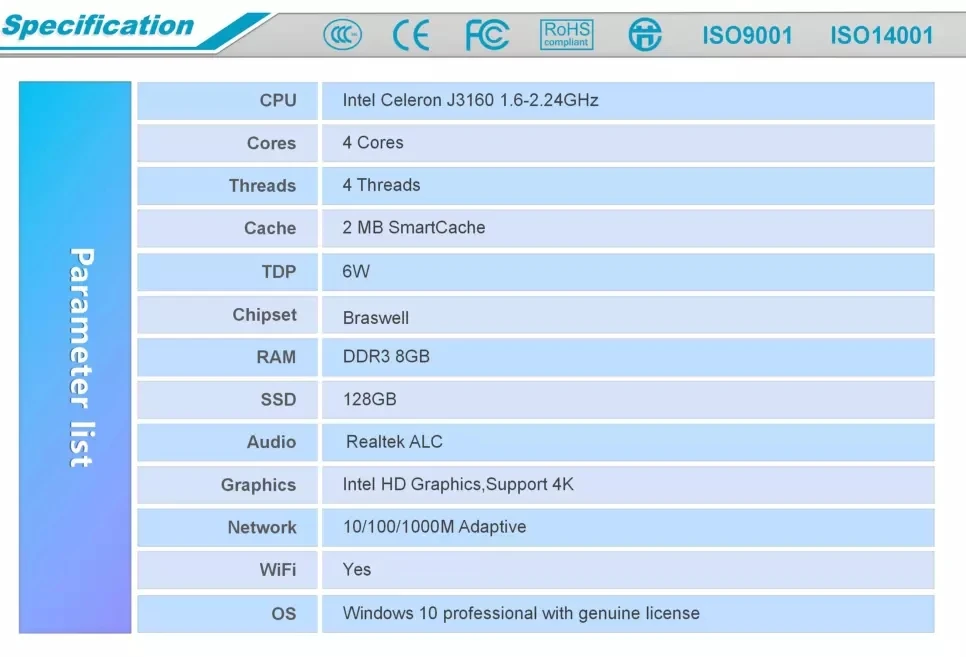Viewport: 966px width, 657px height.
Task: Click 'Windows 10 professional with genuine license'
Action: tap(521, 613)
